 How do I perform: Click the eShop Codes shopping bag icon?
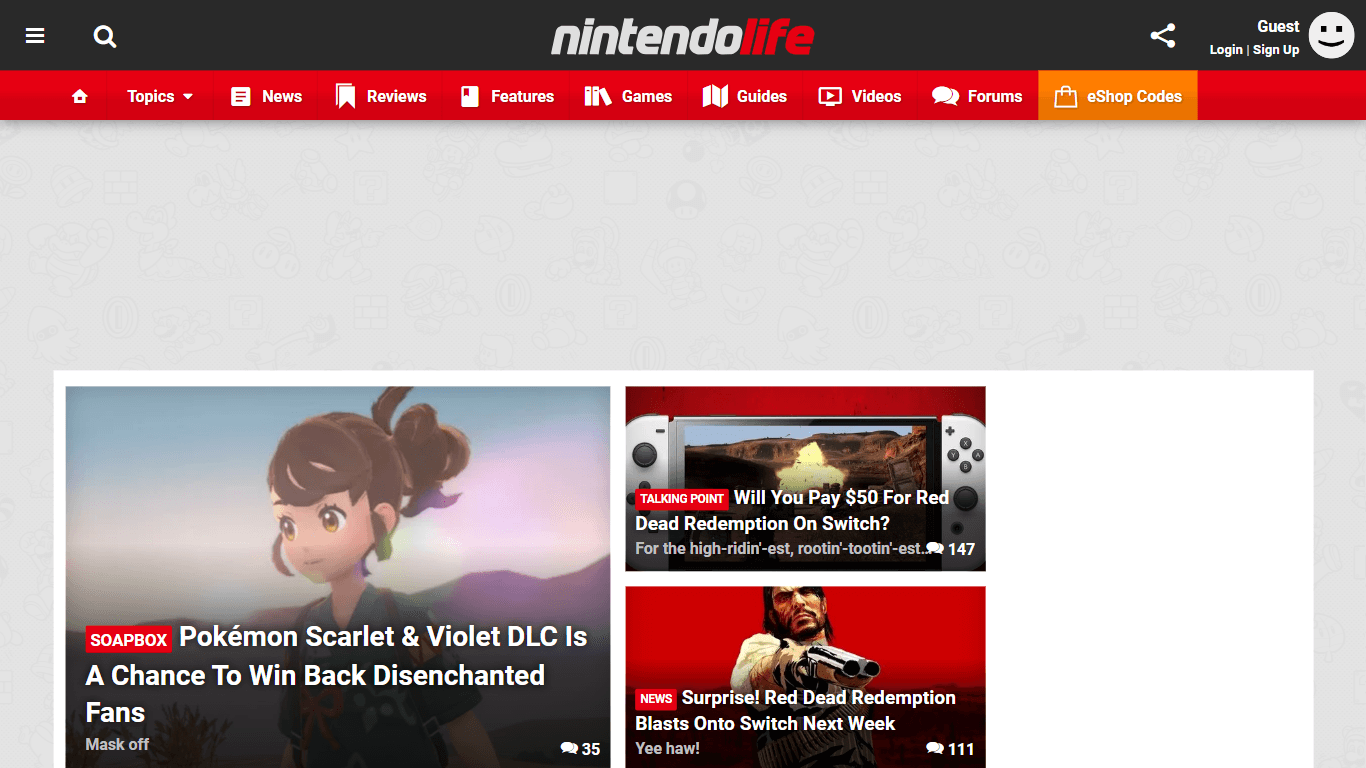(x=1065, y=96)
